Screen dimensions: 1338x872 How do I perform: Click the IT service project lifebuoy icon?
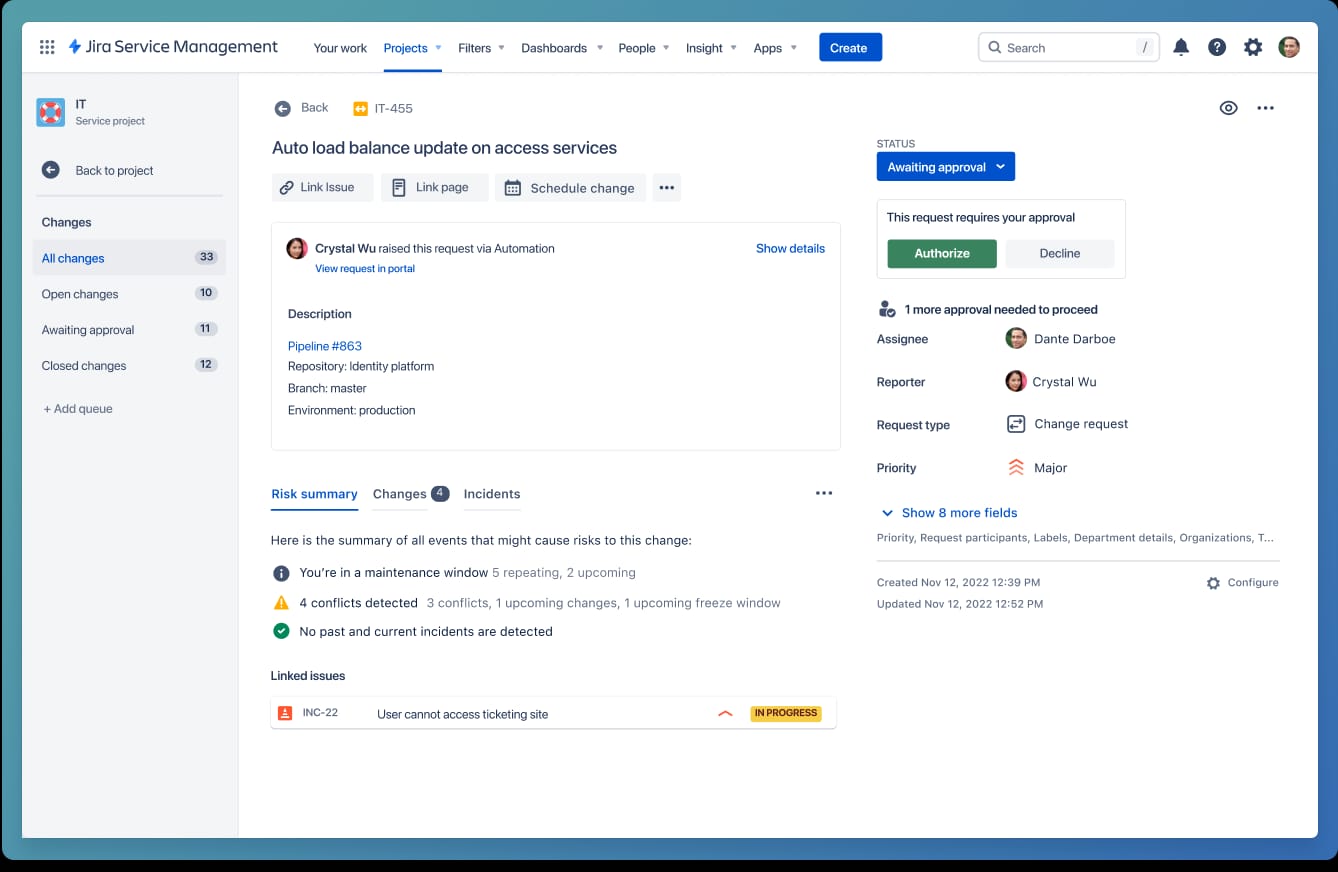tap(50, 112)
